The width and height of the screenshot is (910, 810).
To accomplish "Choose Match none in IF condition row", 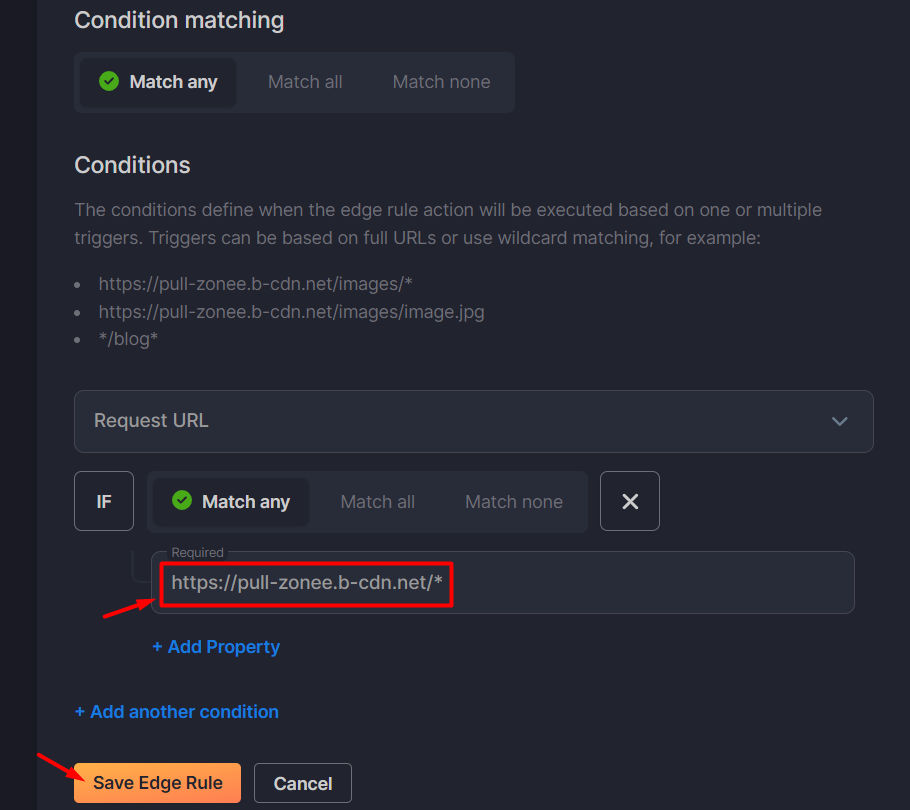I will pos(514,502).
